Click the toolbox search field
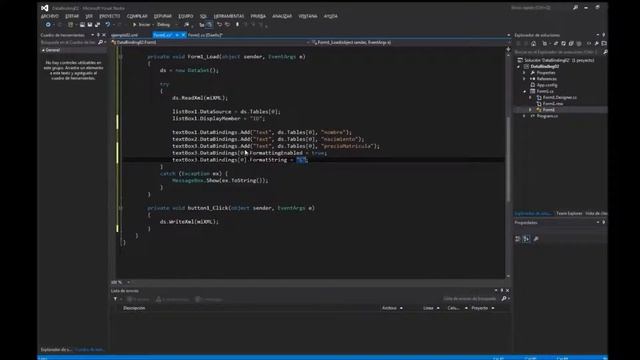Viewport: 640px width, 360px height. point(68,42)
